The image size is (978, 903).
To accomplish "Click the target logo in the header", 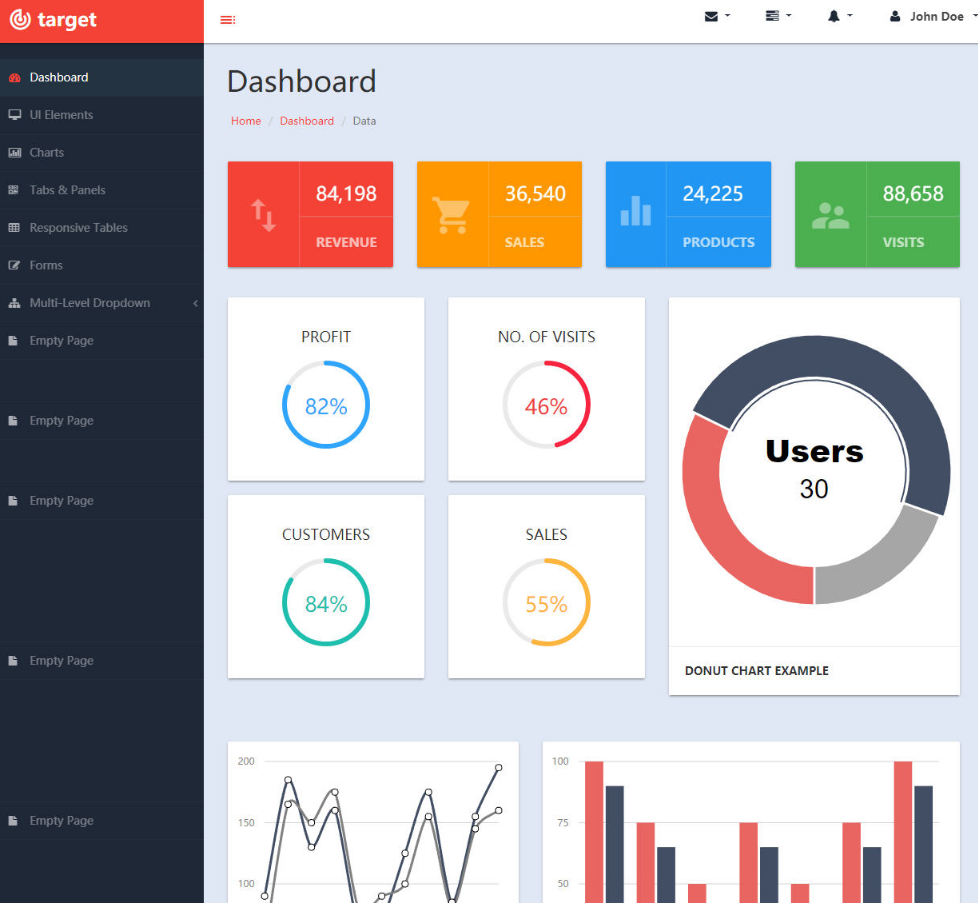I will (54, 20).
